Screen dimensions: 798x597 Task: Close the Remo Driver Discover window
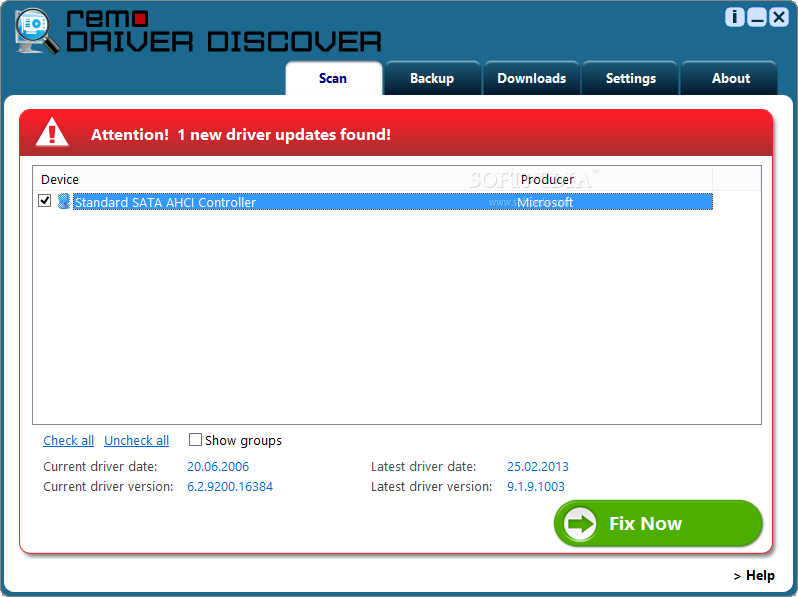point(779,17)
